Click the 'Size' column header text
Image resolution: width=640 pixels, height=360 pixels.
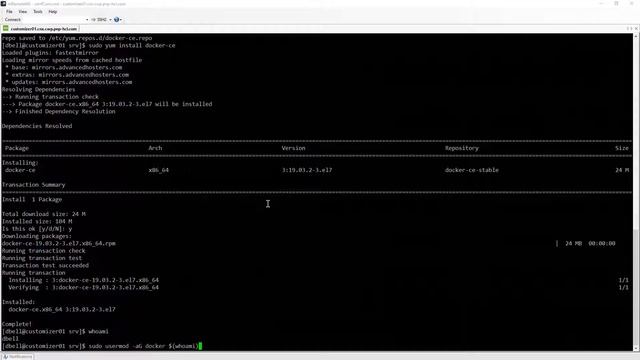click(622, 148)
